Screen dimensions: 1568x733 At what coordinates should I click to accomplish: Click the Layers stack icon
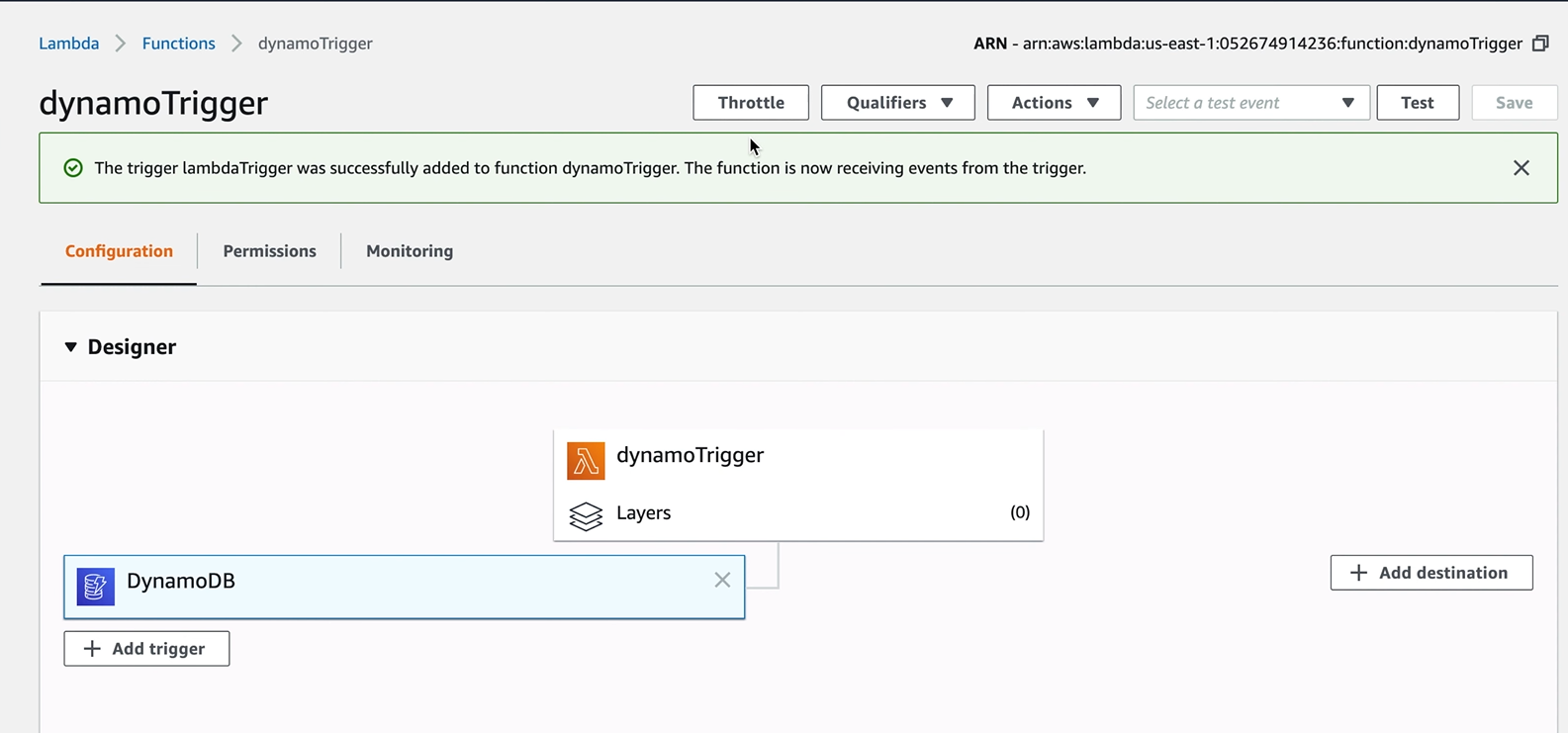[x=586, y=515]
